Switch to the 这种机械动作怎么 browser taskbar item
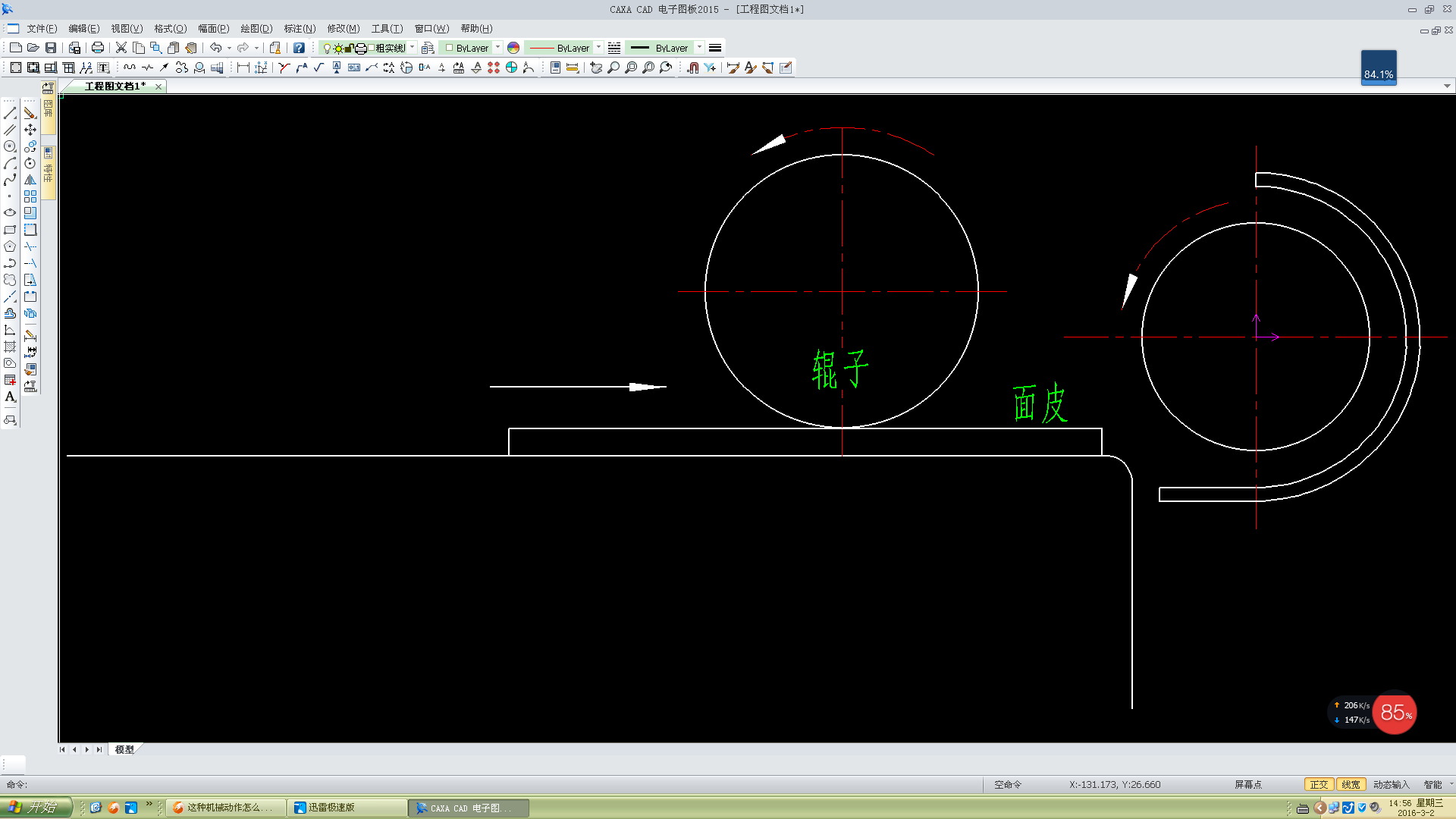 coord(226,808)
